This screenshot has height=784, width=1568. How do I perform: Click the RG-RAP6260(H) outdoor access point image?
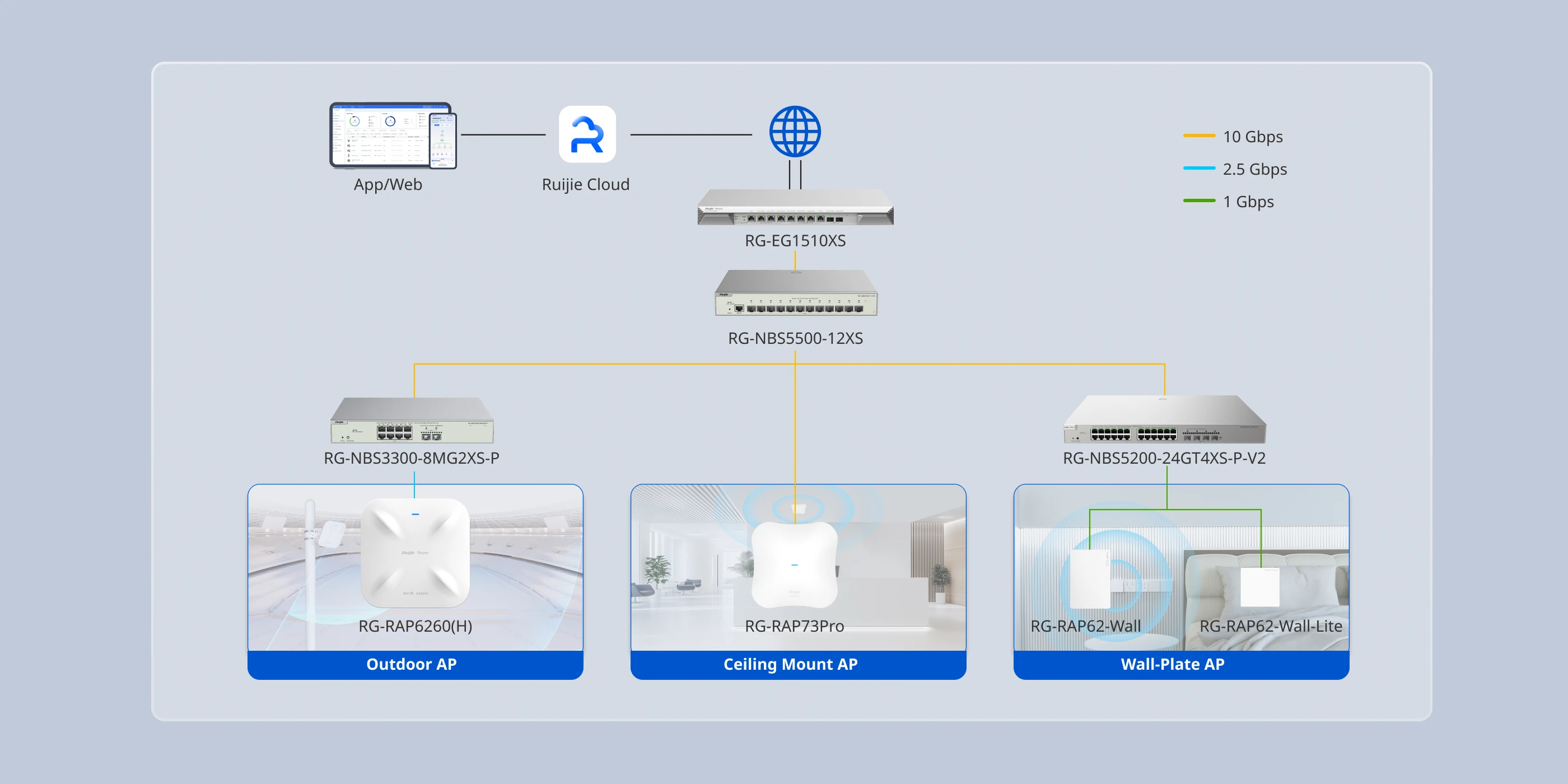(x=415, y=553)
